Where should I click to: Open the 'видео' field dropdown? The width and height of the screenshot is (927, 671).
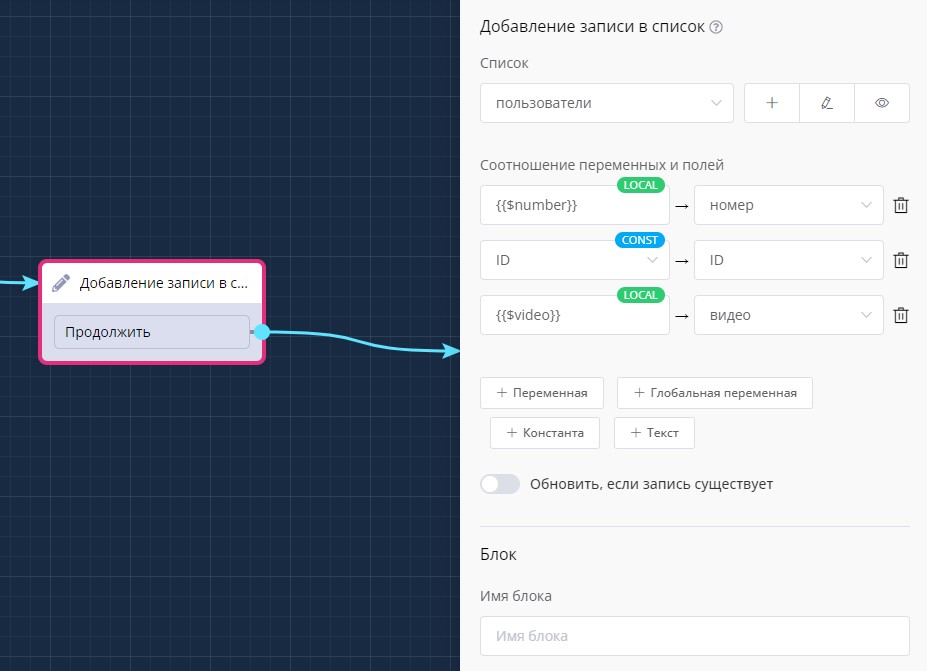pos(788,315)
